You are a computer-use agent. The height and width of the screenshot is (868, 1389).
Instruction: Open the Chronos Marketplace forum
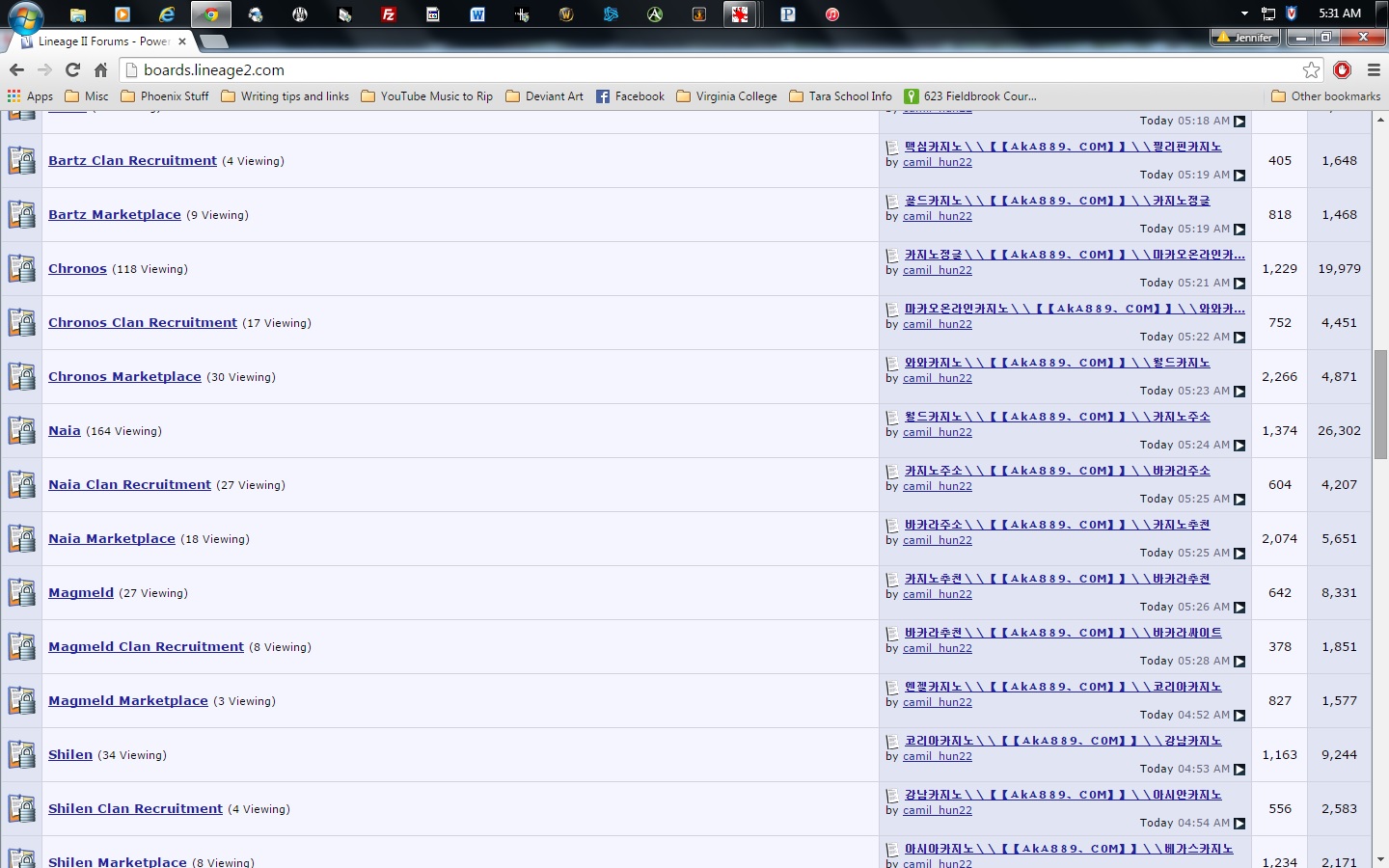125,376
